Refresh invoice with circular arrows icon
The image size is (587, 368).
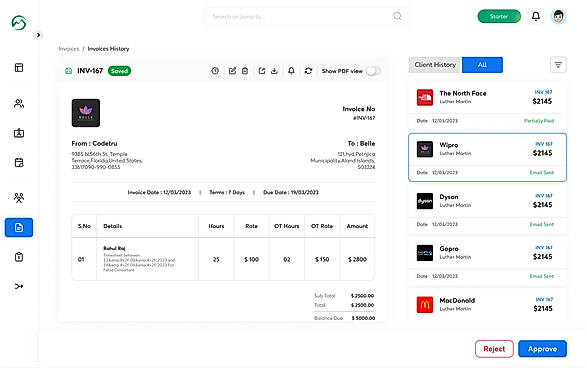pyautogui.click(x=308, y=71)
